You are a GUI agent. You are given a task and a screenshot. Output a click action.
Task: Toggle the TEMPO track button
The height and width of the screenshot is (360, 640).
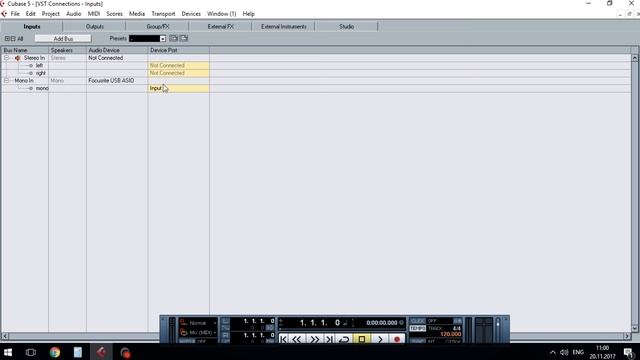point(418,328)
